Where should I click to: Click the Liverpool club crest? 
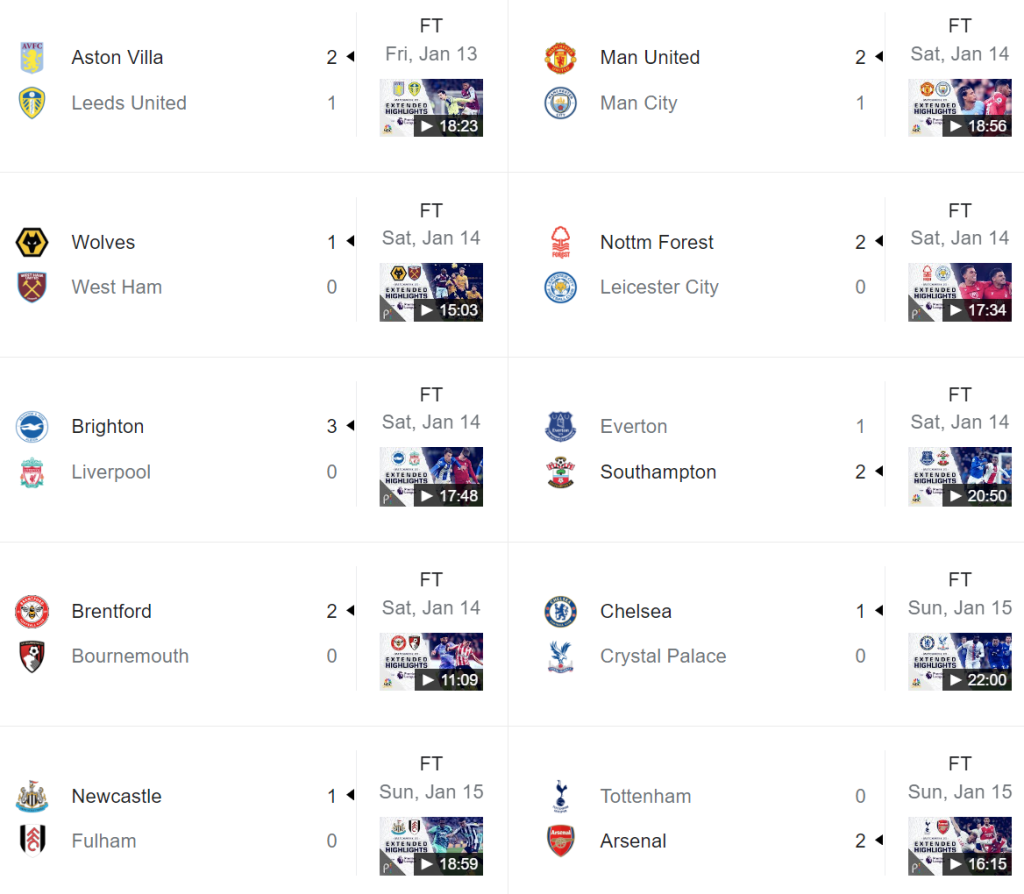coord(32,472)
